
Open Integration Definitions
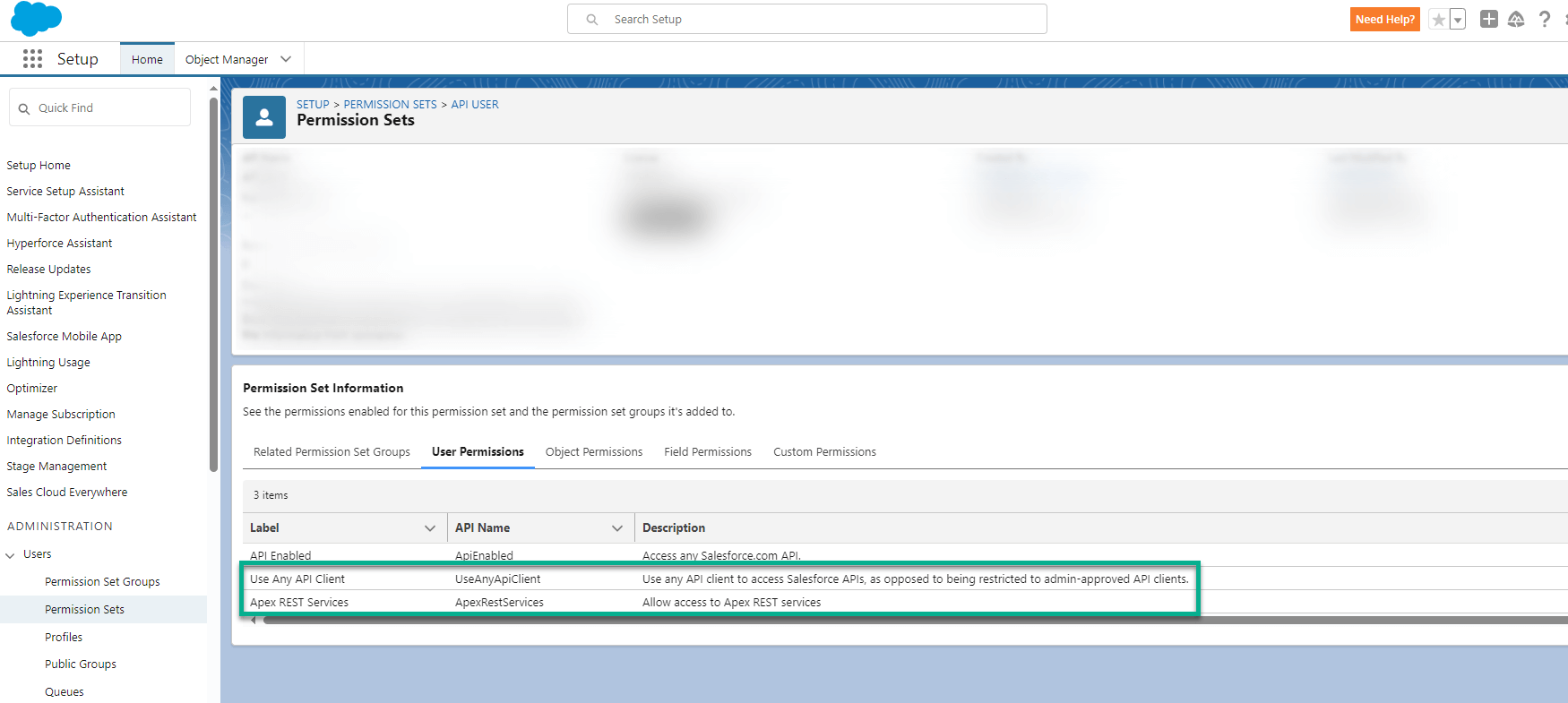64,441
